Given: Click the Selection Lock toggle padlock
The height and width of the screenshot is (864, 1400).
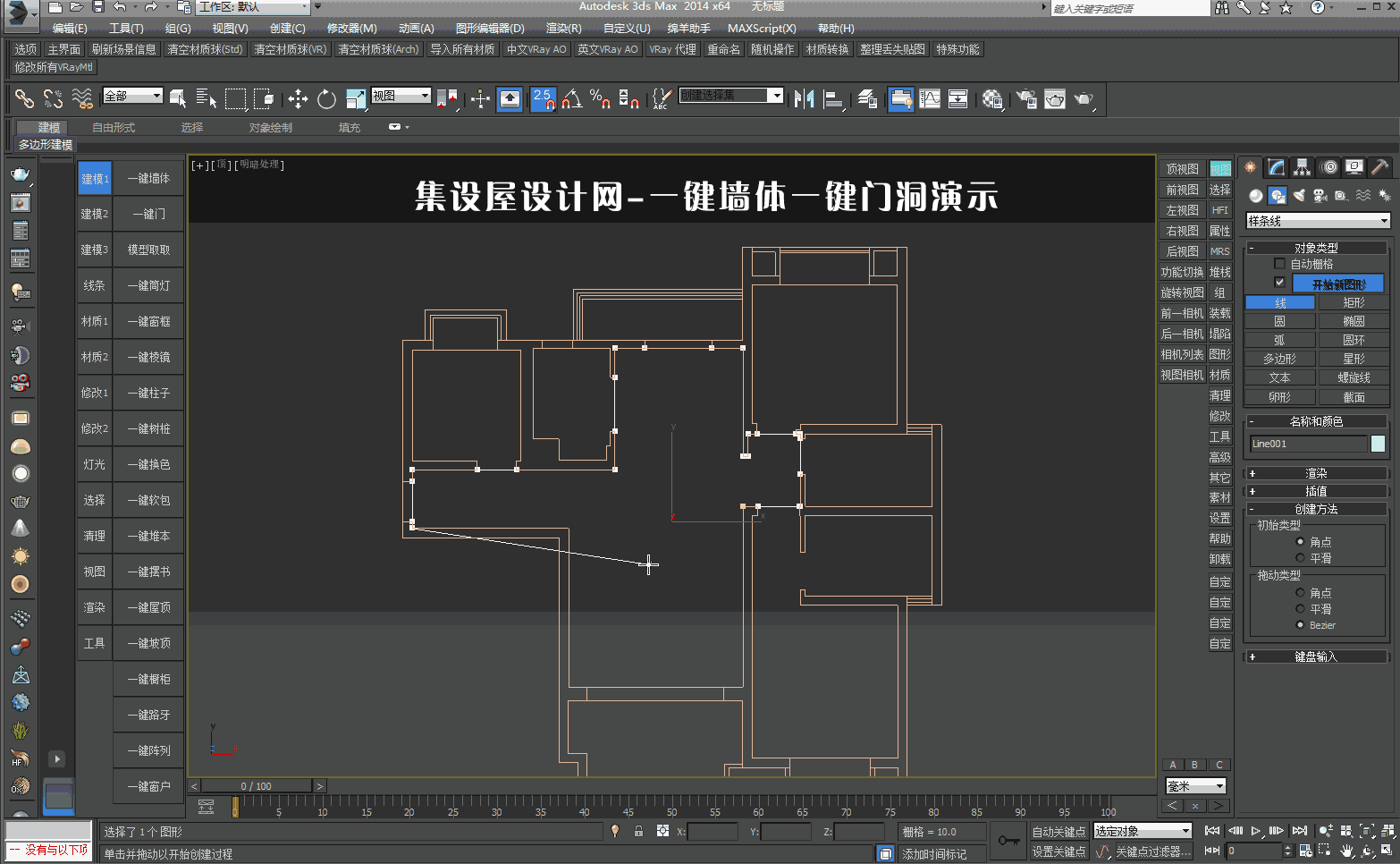Looking at the screenshot, I should [638, 831].
